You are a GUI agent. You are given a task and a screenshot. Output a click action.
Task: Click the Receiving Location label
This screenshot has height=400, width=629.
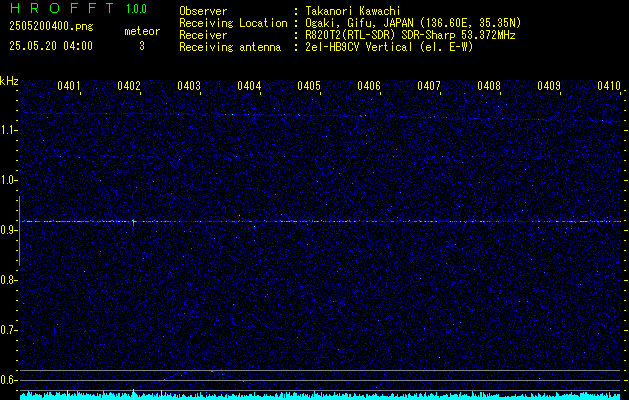coord(233,23)
